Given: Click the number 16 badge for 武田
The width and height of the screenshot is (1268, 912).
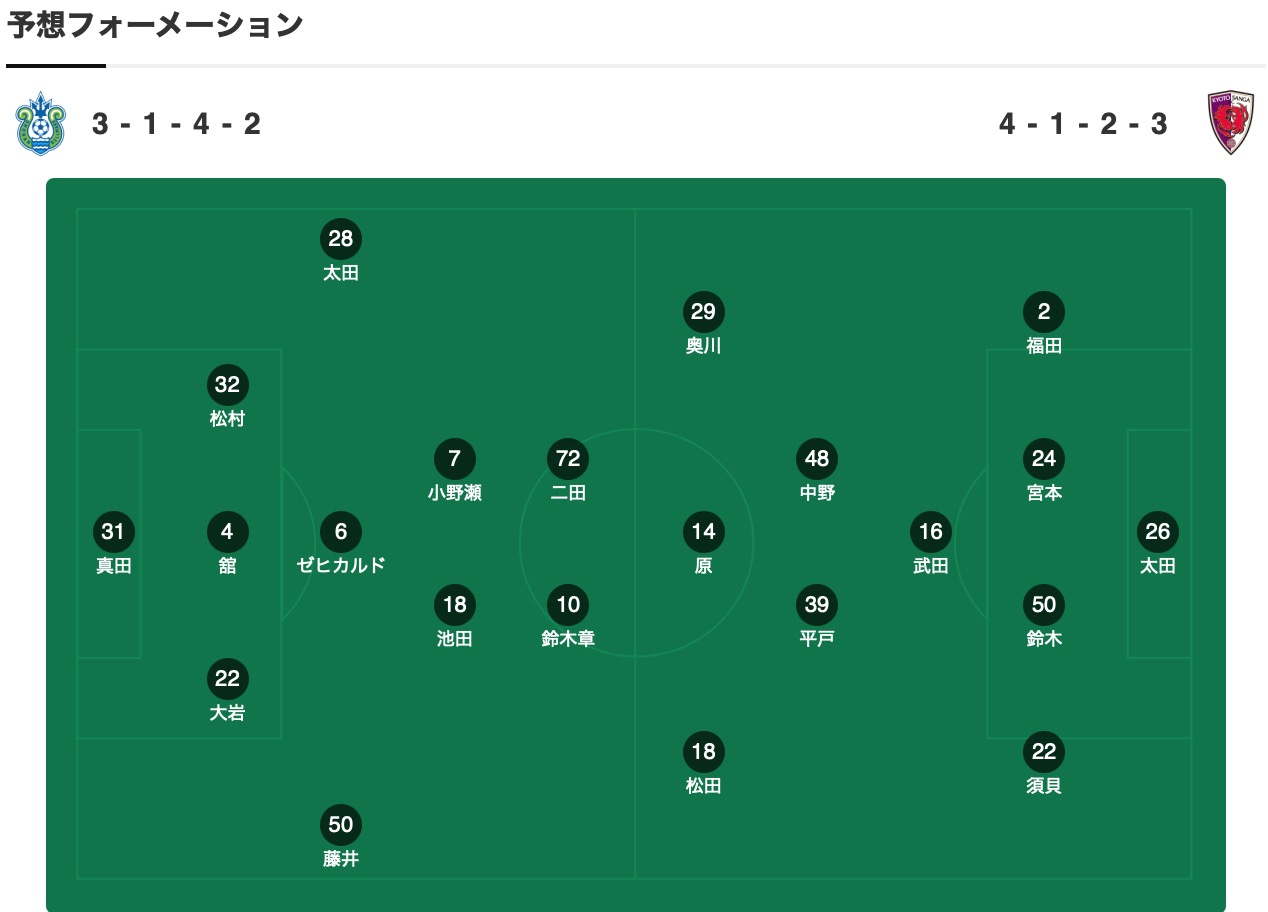Looking at the screenshot, I should coord(931,532).
